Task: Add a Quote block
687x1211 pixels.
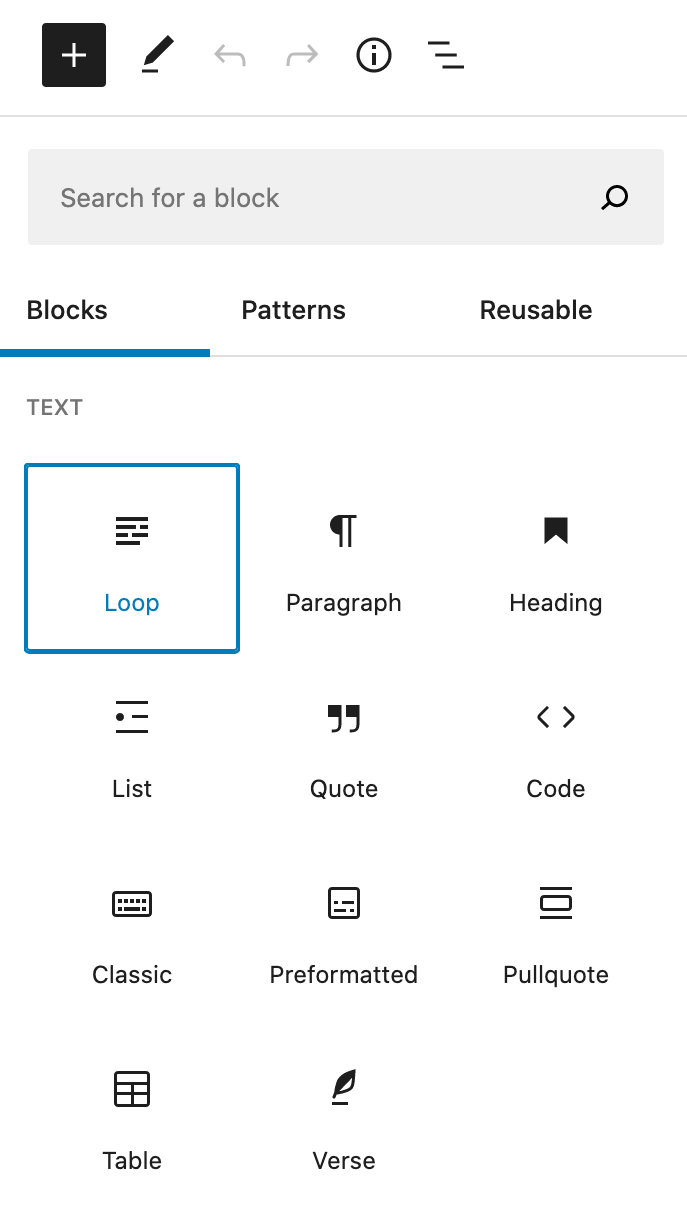Action: 343,744
